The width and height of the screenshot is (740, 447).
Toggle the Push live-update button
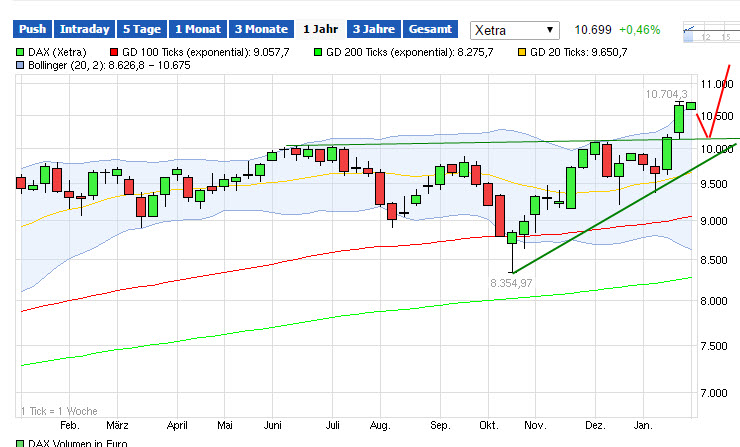tap(33, 30)
